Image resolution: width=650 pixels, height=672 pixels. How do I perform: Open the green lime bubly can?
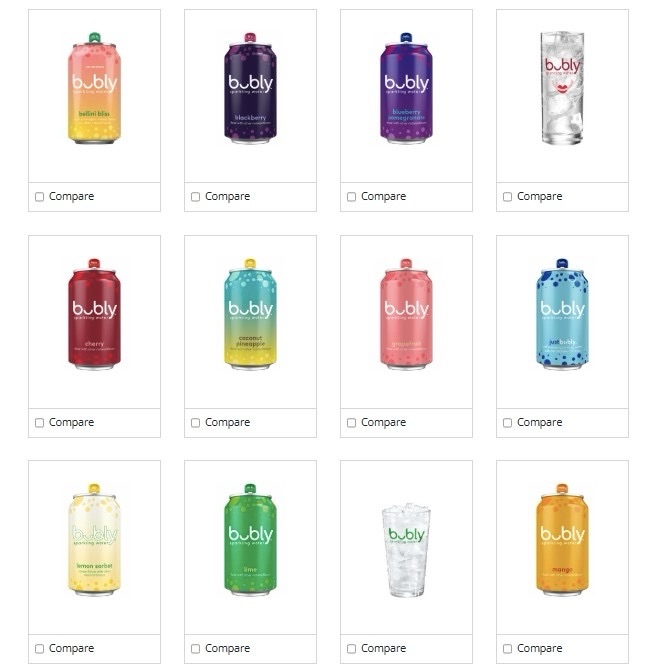pyautogui.click(x=250, y=540)
